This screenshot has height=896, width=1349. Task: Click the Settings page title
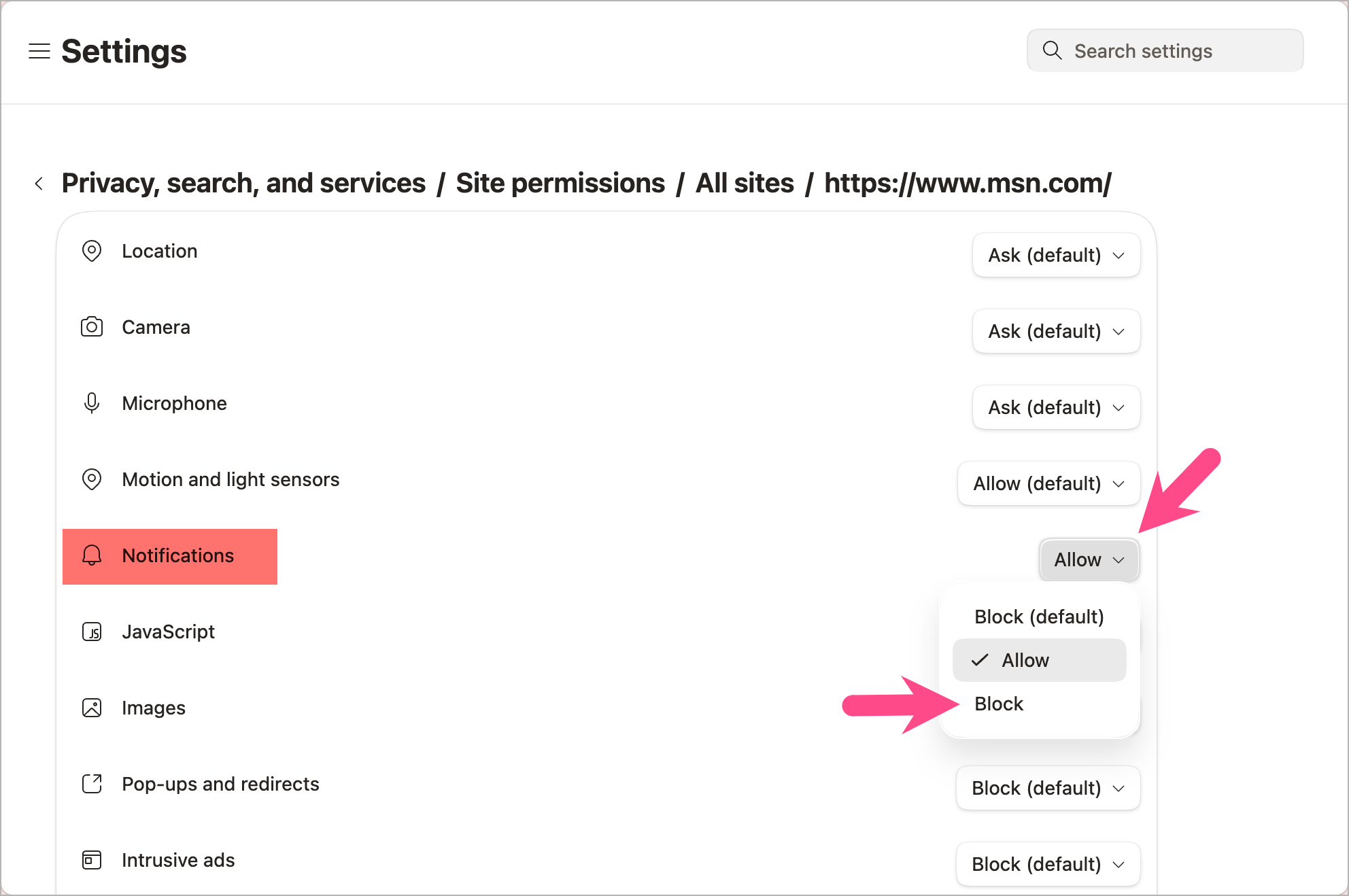[x=124, y=51]
